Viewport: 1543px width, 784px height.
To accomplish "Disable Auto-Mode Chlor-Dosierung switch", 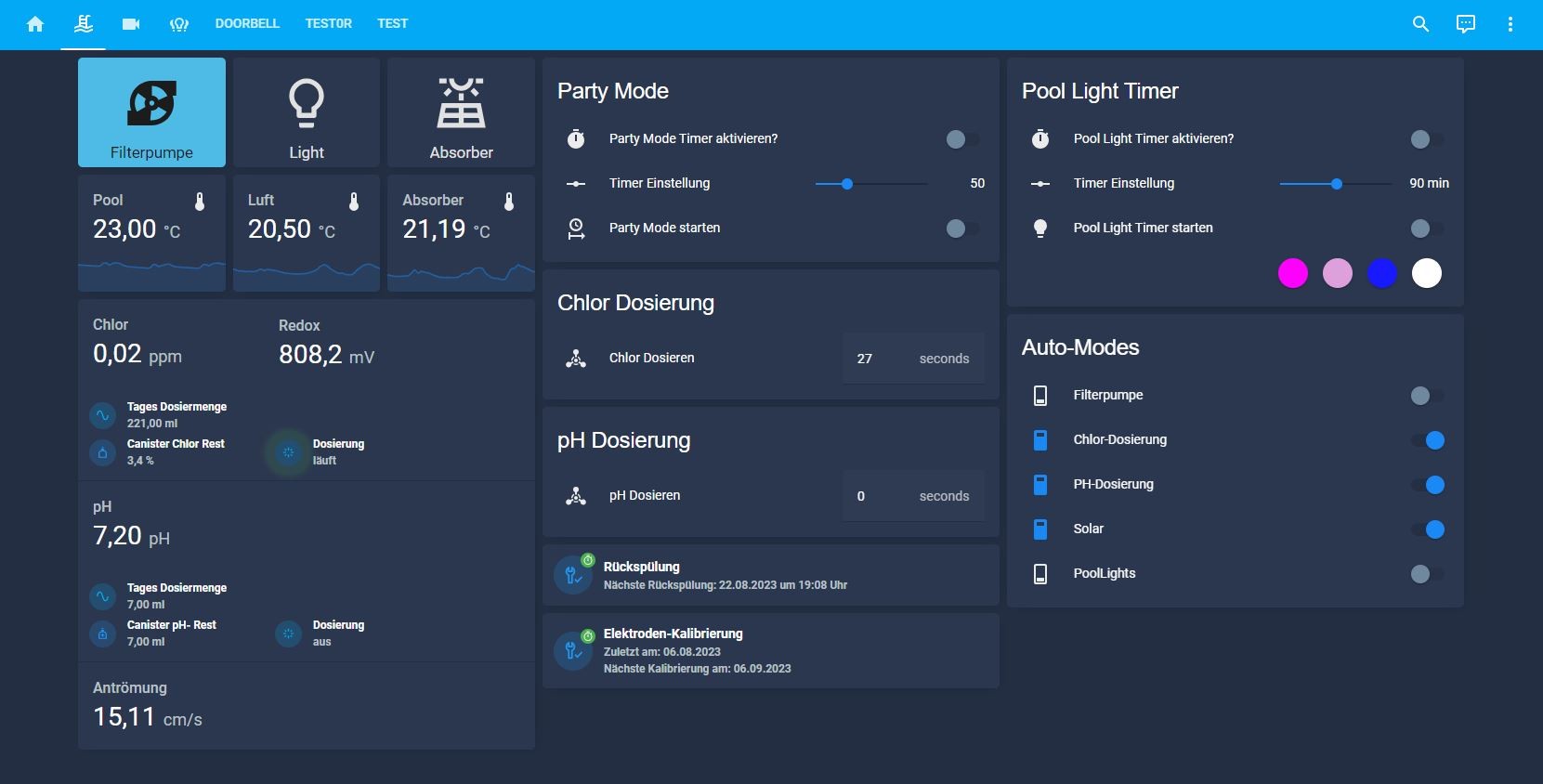I will point(1428,440).
